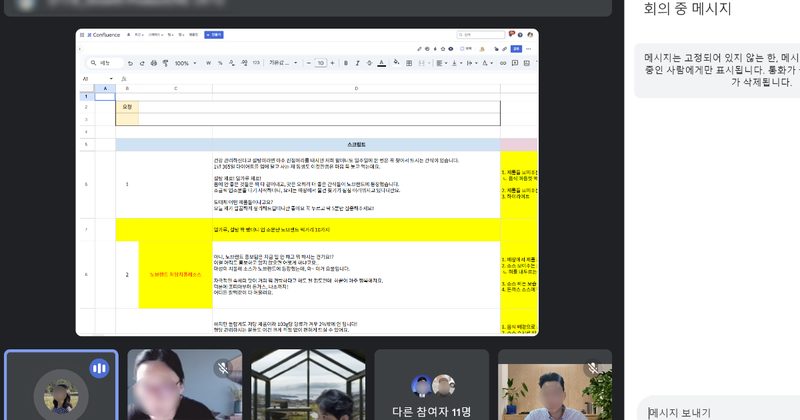
Task: Open the vertical align dropdown
Action: [x=457, y=63]
